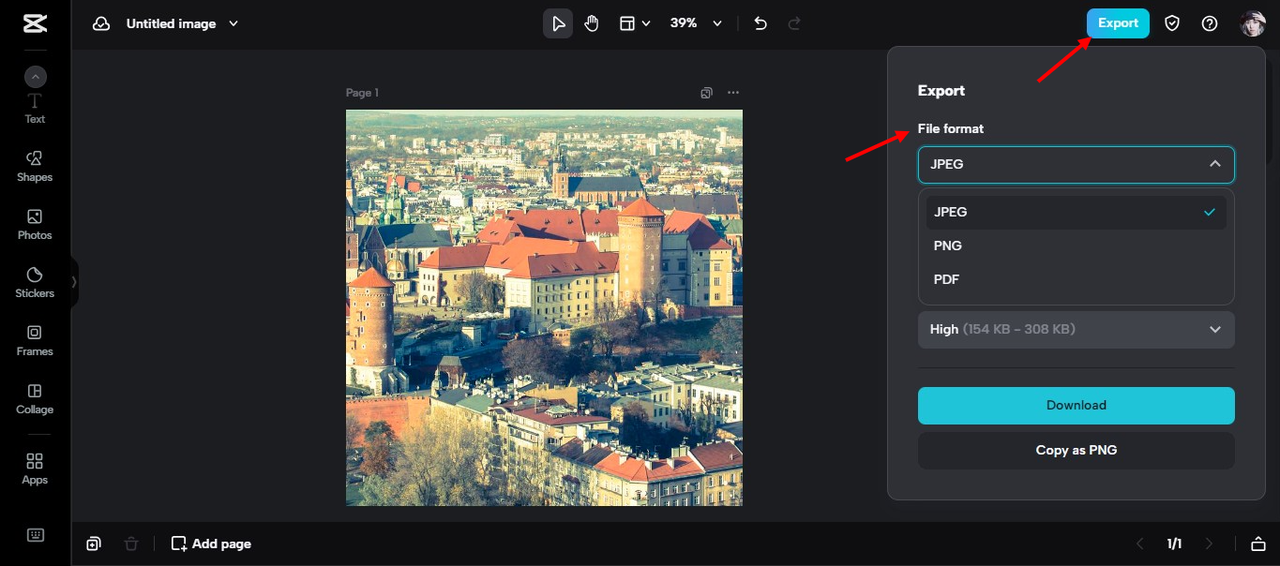Screen dimensions: 1280x566
Task: Choose JPEG from the format list
Action: [x=1076, y=212]
